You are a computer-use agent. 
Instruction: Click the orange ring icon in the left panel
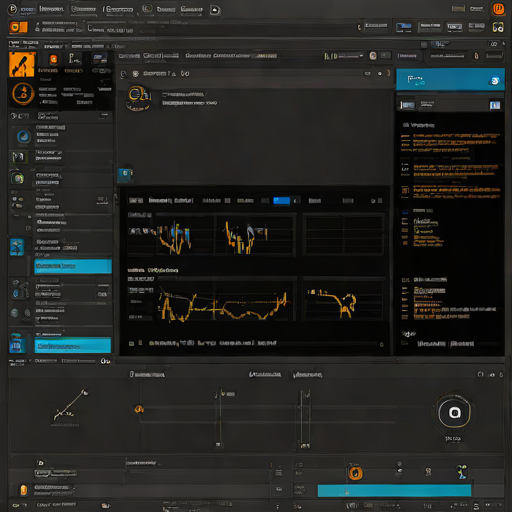point(23,94)
